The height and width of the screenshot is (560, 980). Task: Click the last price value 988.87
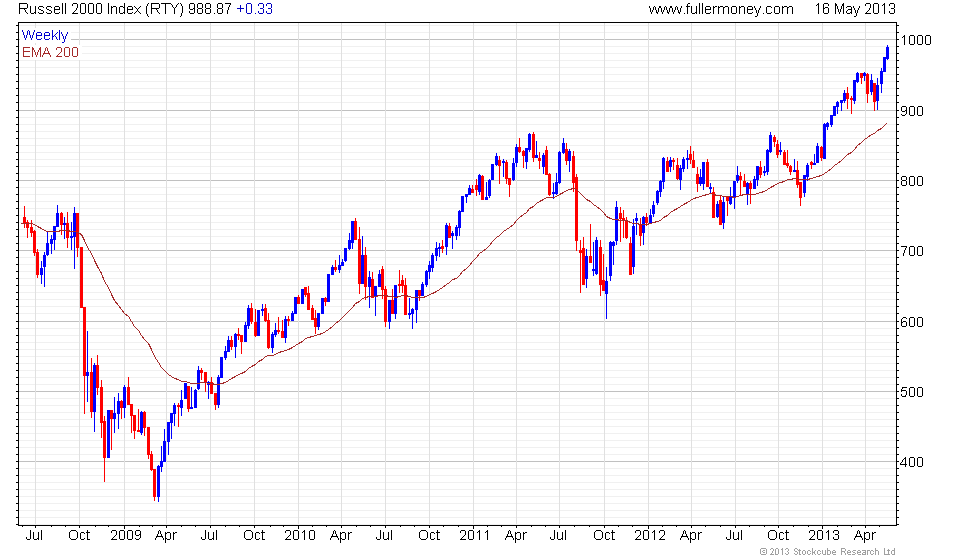(x=209, y=9)
